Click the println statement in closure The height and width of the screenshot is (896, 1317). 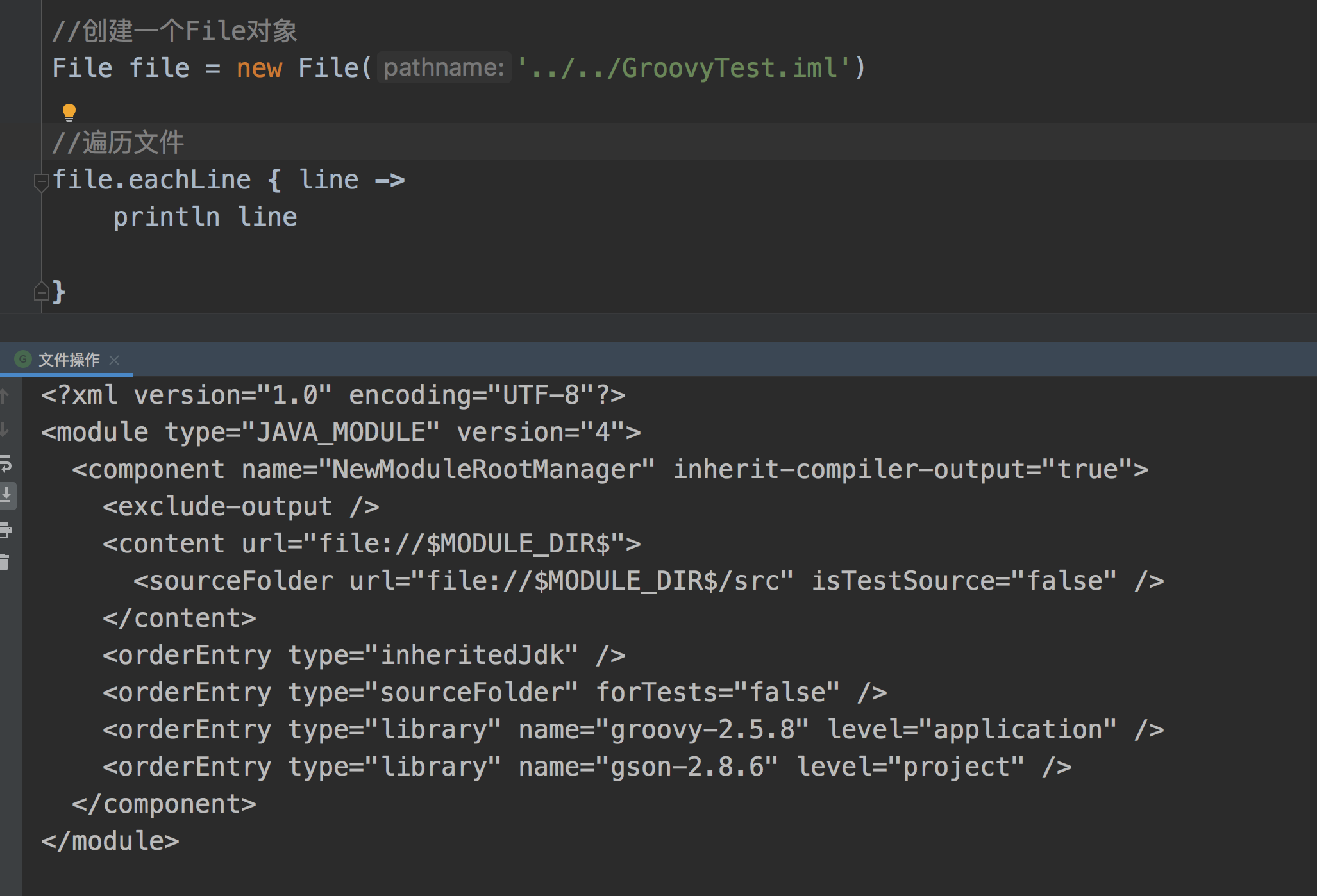click(x=167, y=217)
